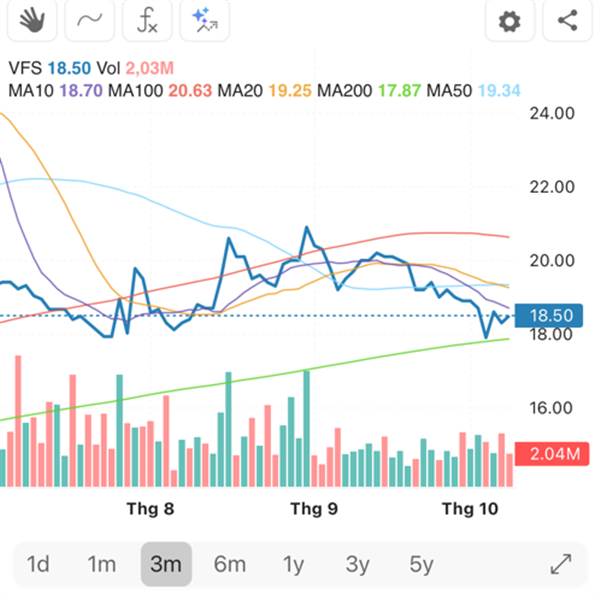Select the 5y time range
This screenshot has height=600, width=600.
point(421,564)
